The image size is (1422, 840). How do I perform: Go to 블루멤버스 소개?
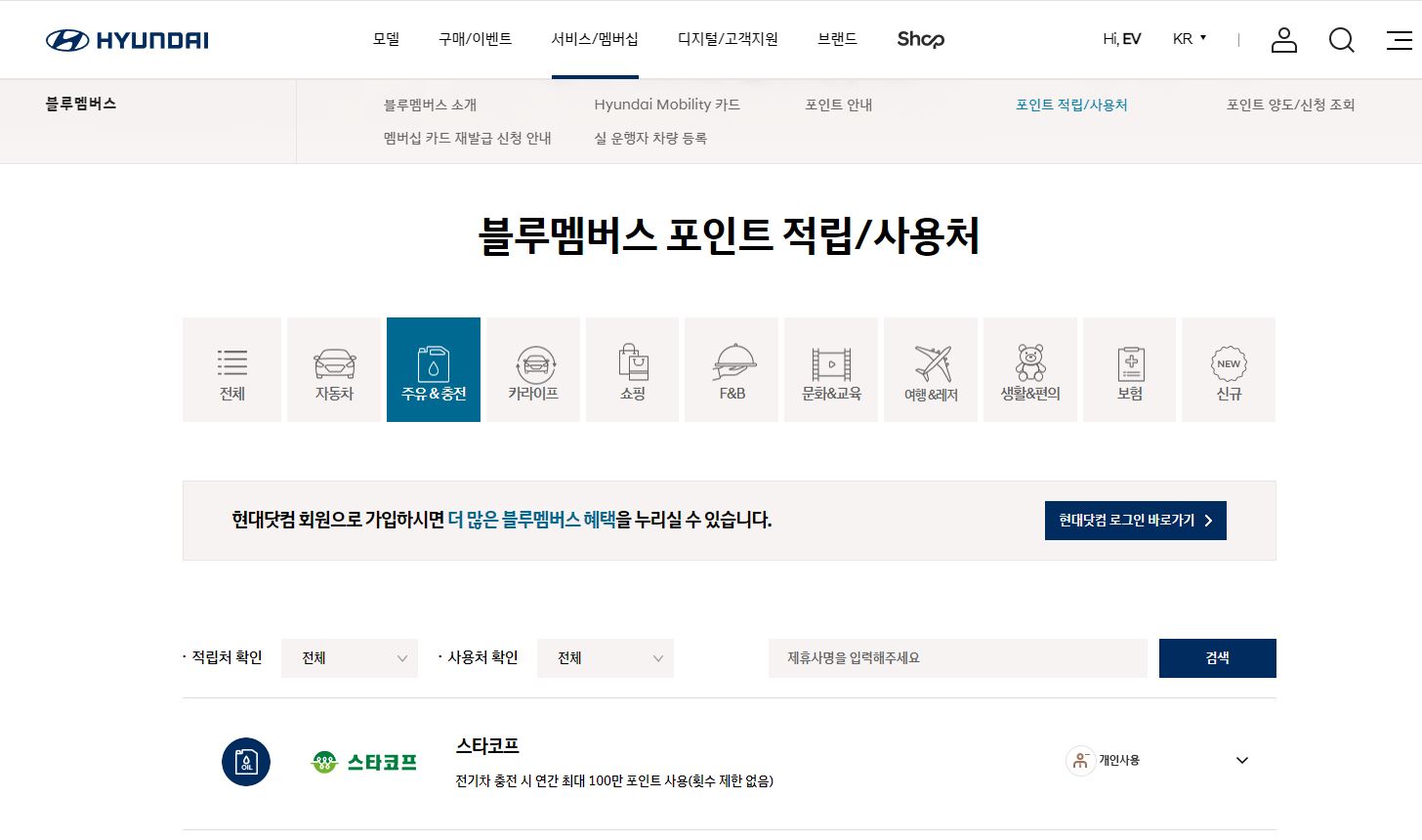[x=430, y=105]
